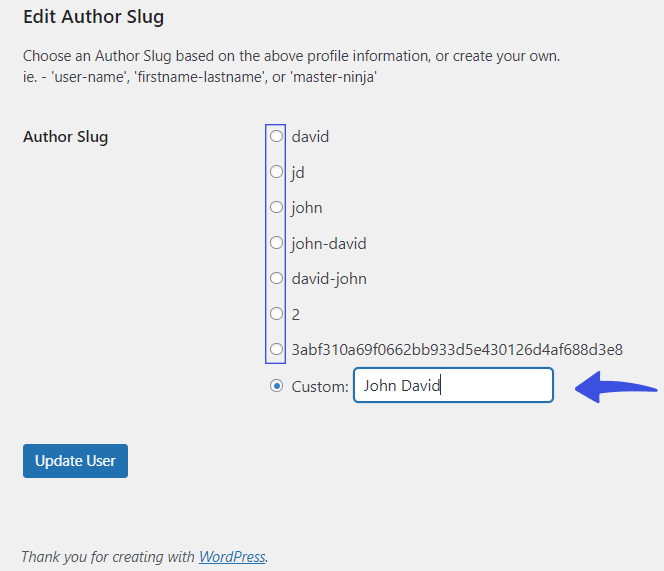
Task: Click the 'jd' option label text
Action: 298,172
